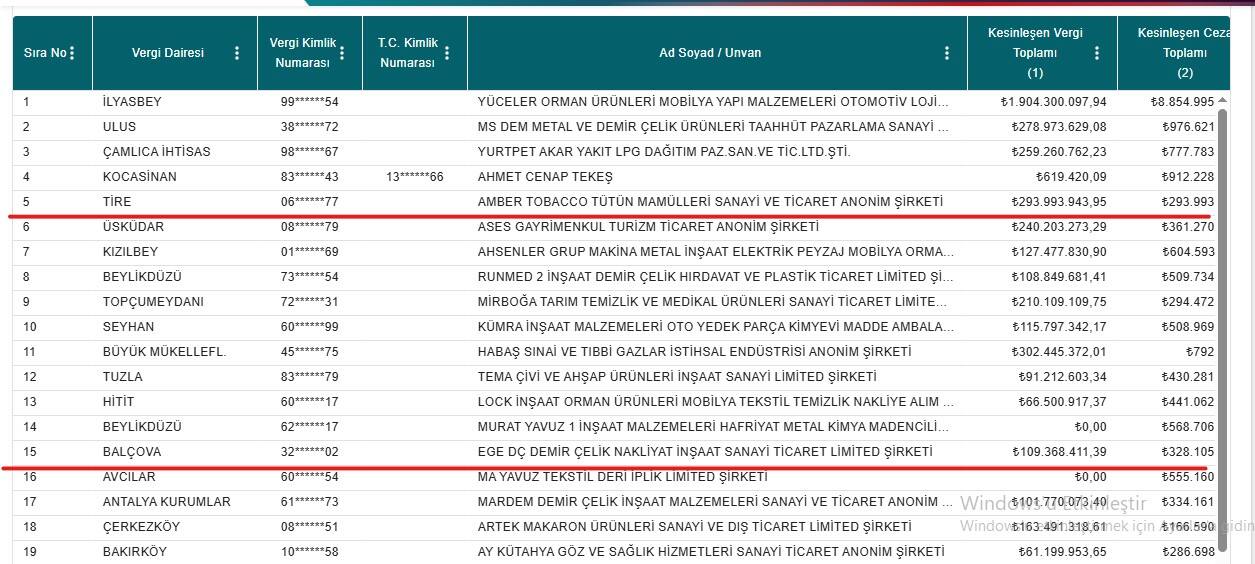Screen dimensions: 1255x564
Task: Click the T.C. number cell 13******66
Action: pyautogui.click(x=414, y=177)
